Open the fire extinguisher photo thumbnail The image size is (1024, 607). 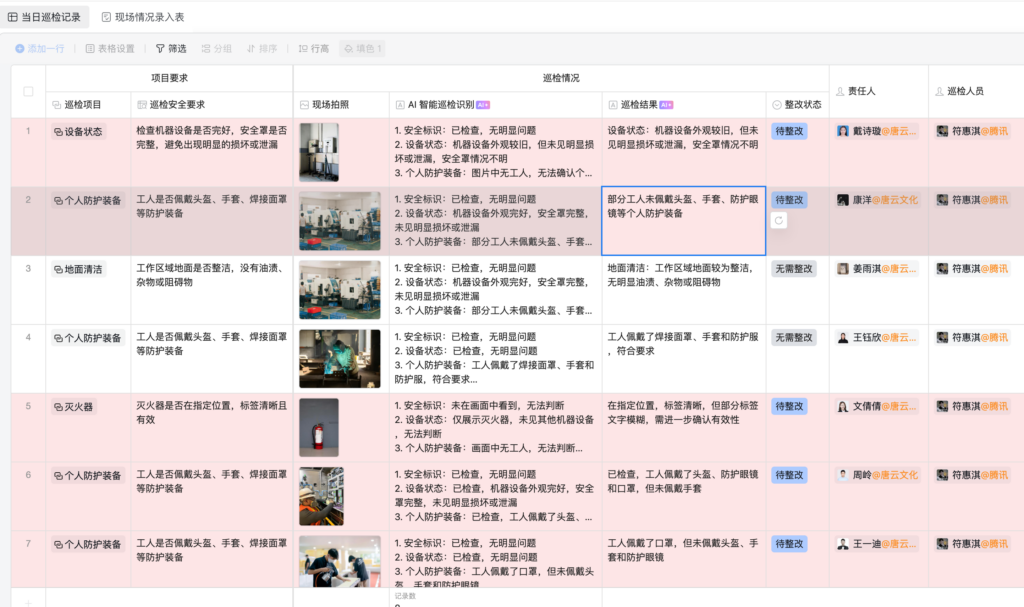point(319,428)
